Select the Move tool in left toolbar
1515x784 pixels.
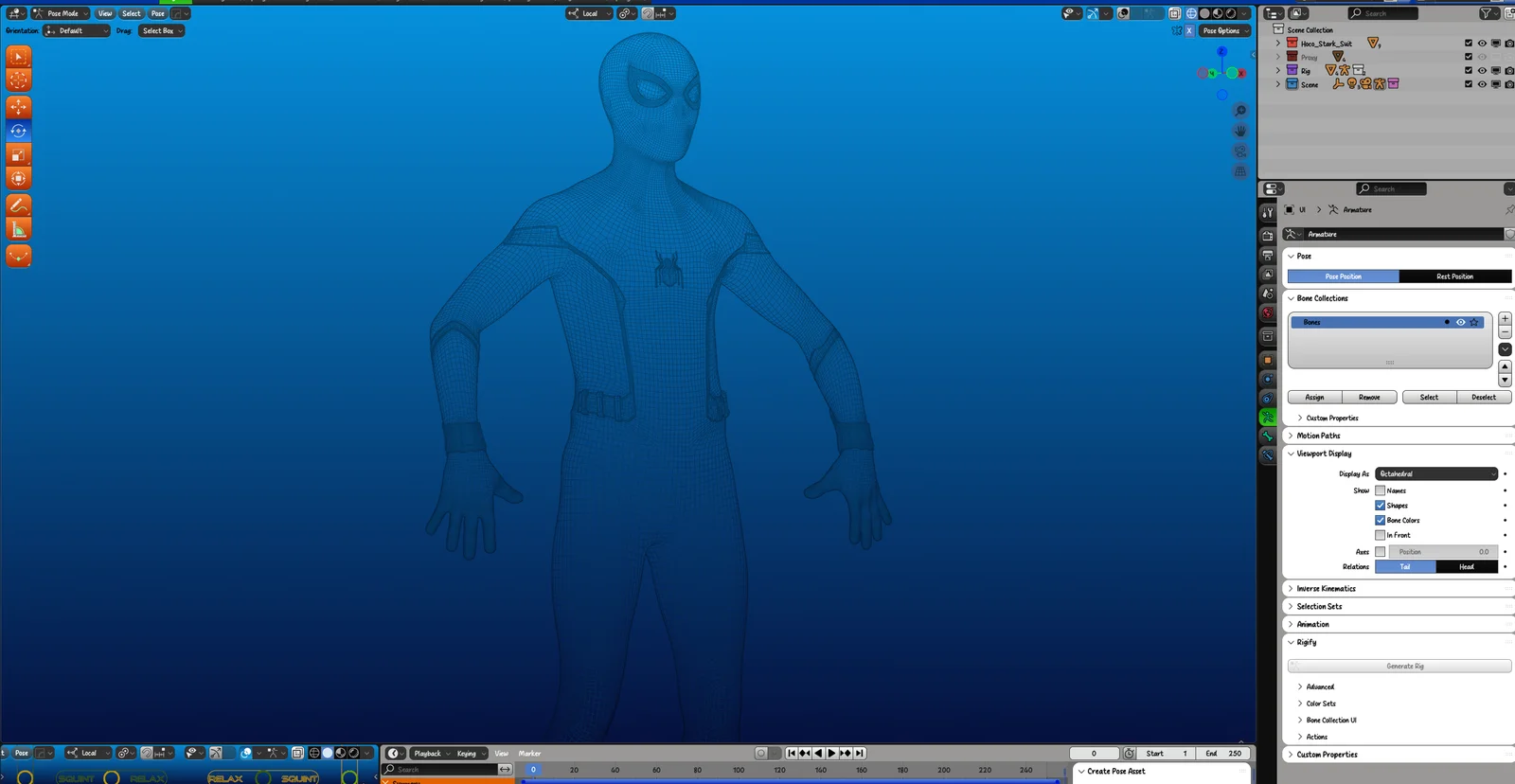point(18,107)
